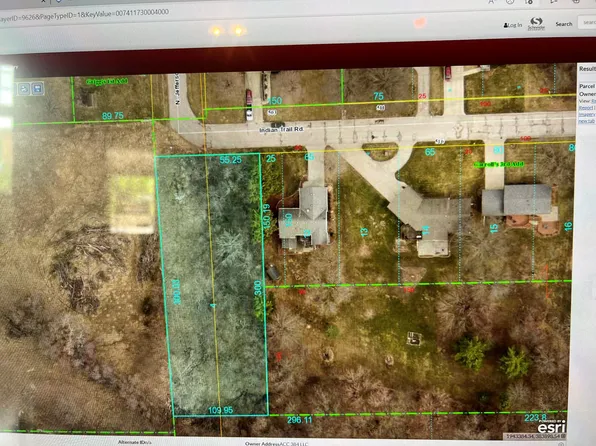Click the green '3rd Add' subdivision label
596x446 pixels.
pyautogui.click(x=499, y=164)
